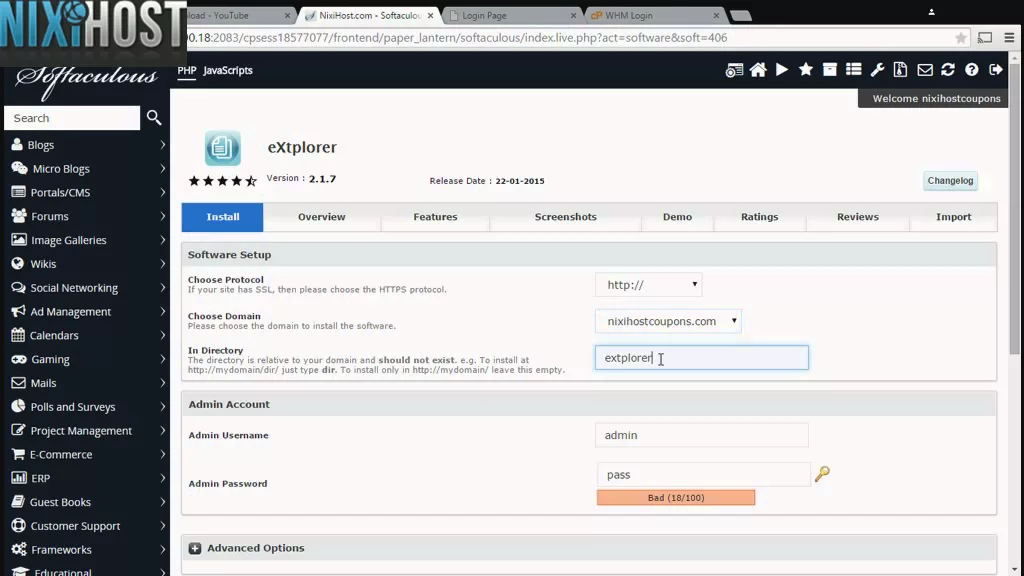Open backups file icon
Viewport: 1024px width, 576px height.
tap(901, 70)
